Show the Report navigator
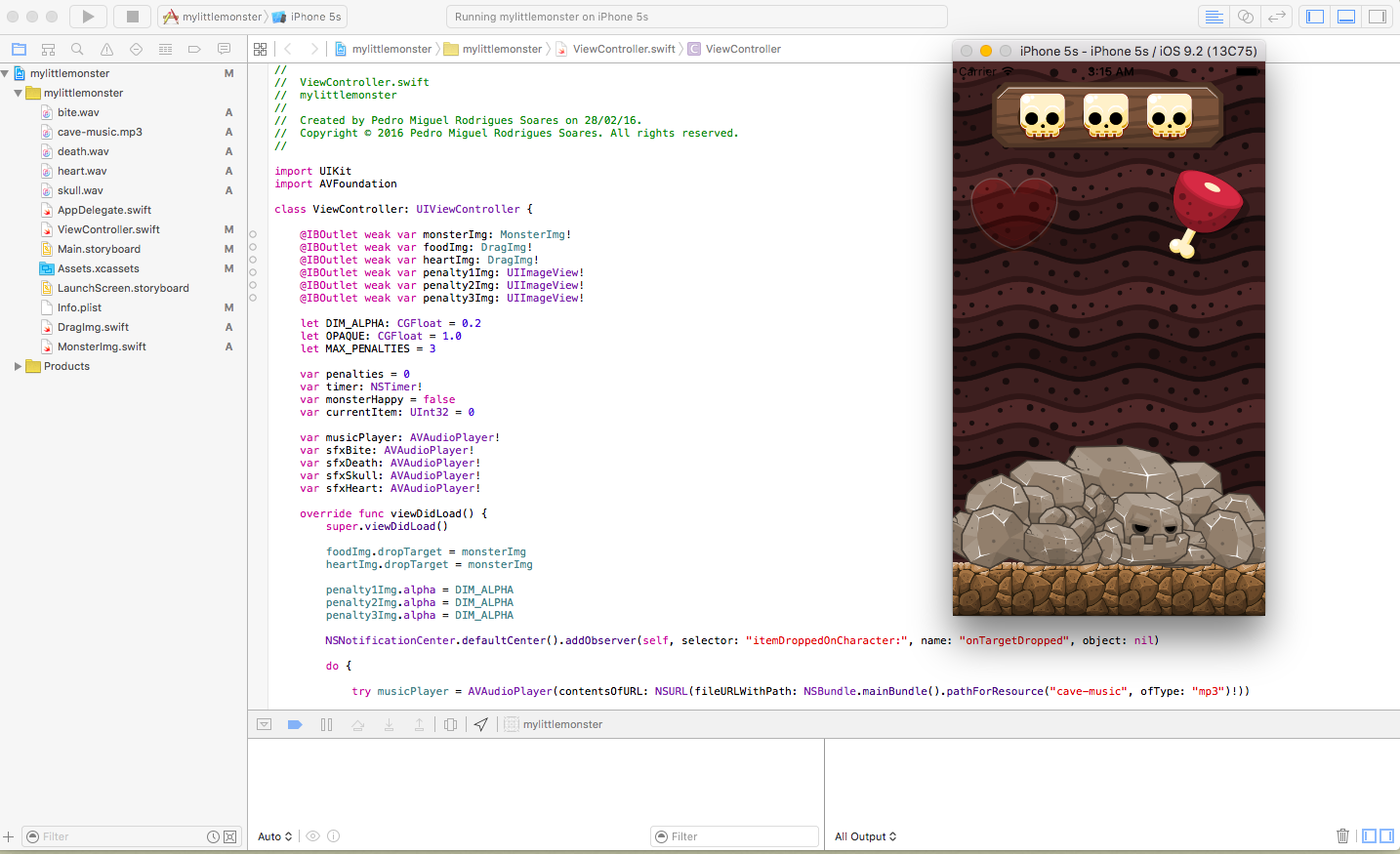Viewport: 1400px width, 854px height. (x=224, y=49)
